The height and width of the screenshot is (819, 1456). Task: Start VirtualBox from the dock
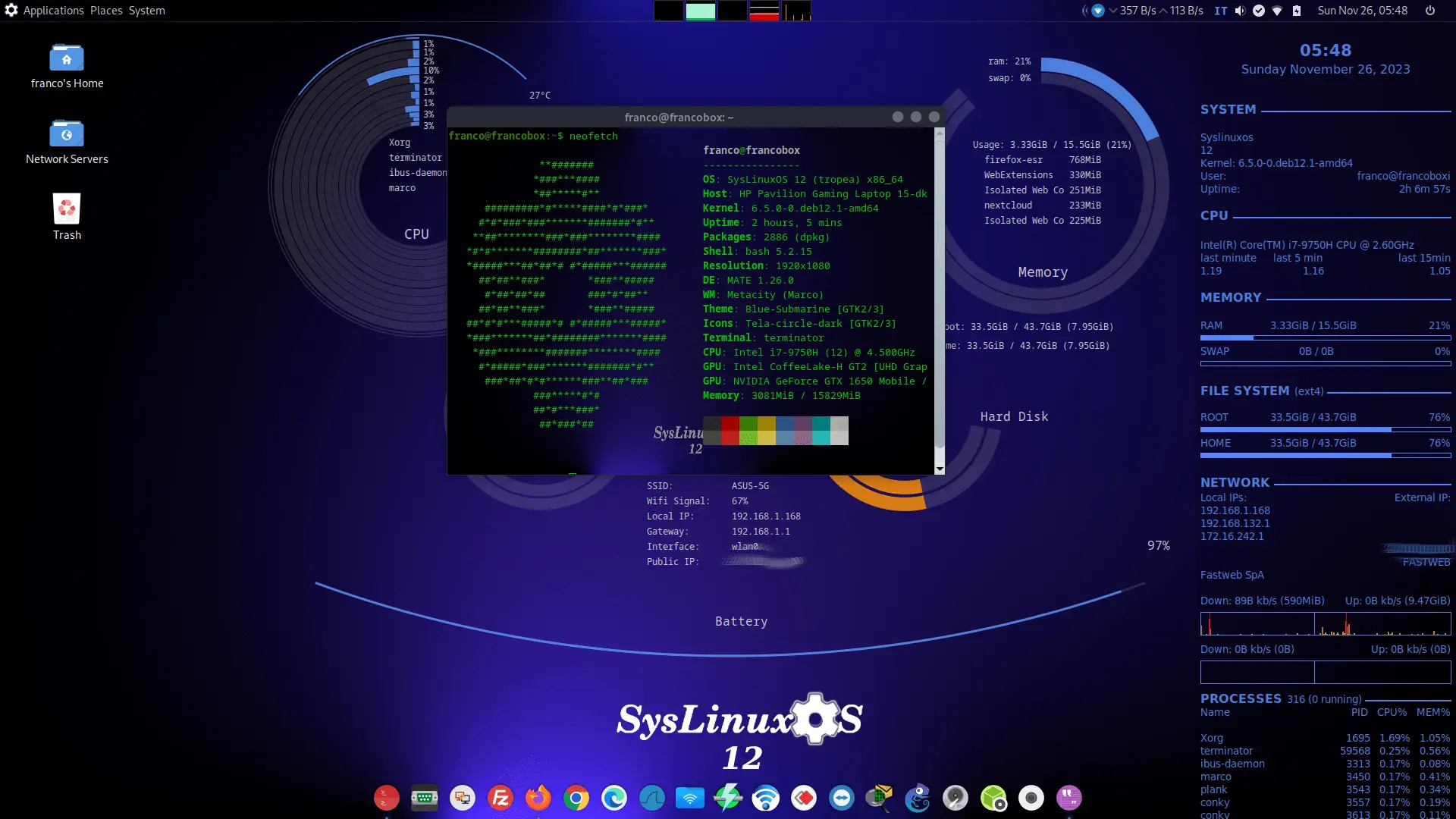point(993,798)
